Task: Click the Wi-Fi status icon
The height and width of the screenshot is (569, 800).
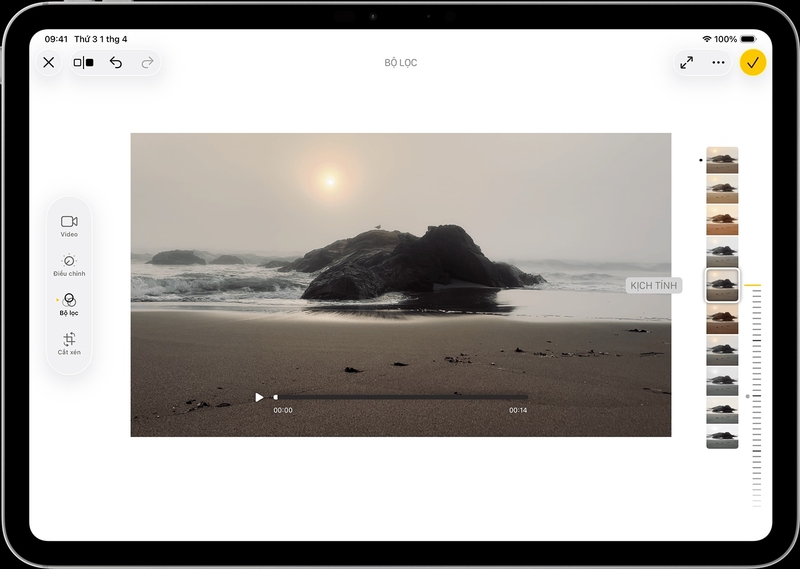Action: point(707,39)
